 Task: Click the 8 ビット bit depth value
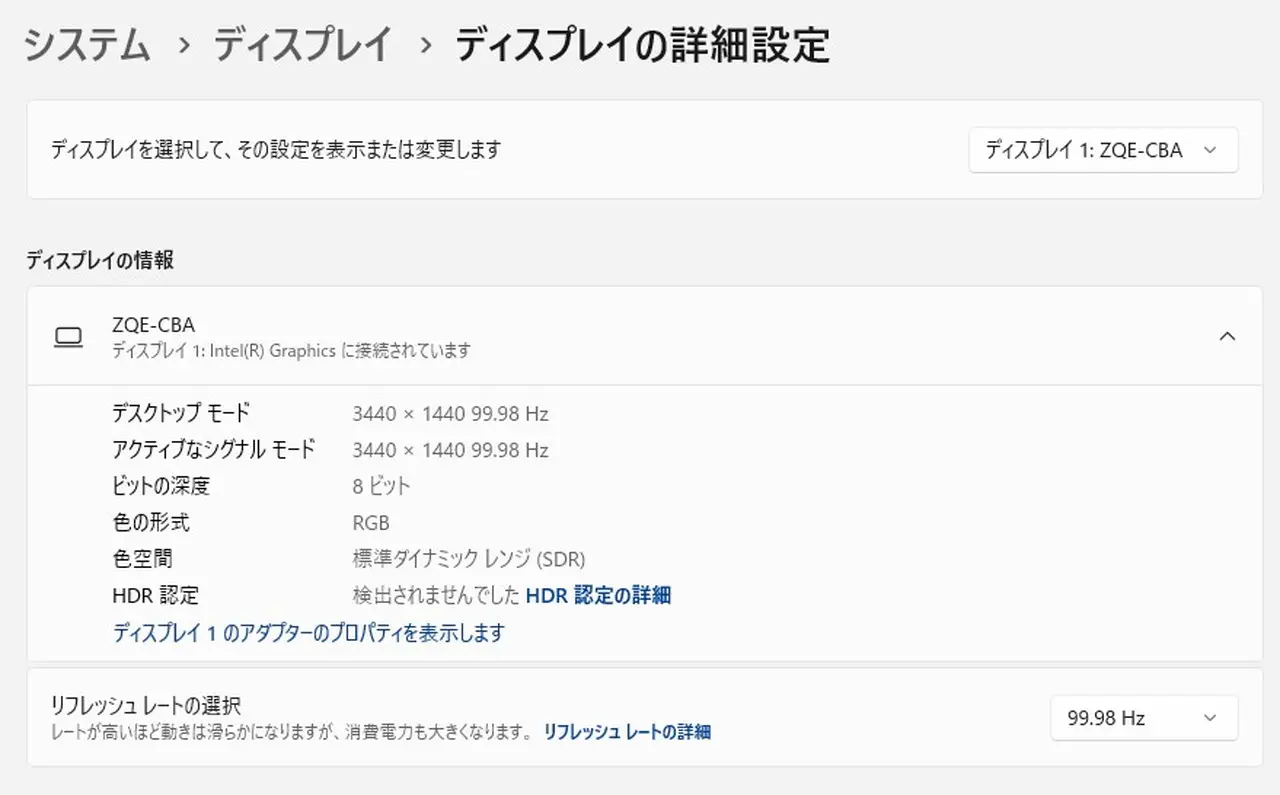coord(381,486)
